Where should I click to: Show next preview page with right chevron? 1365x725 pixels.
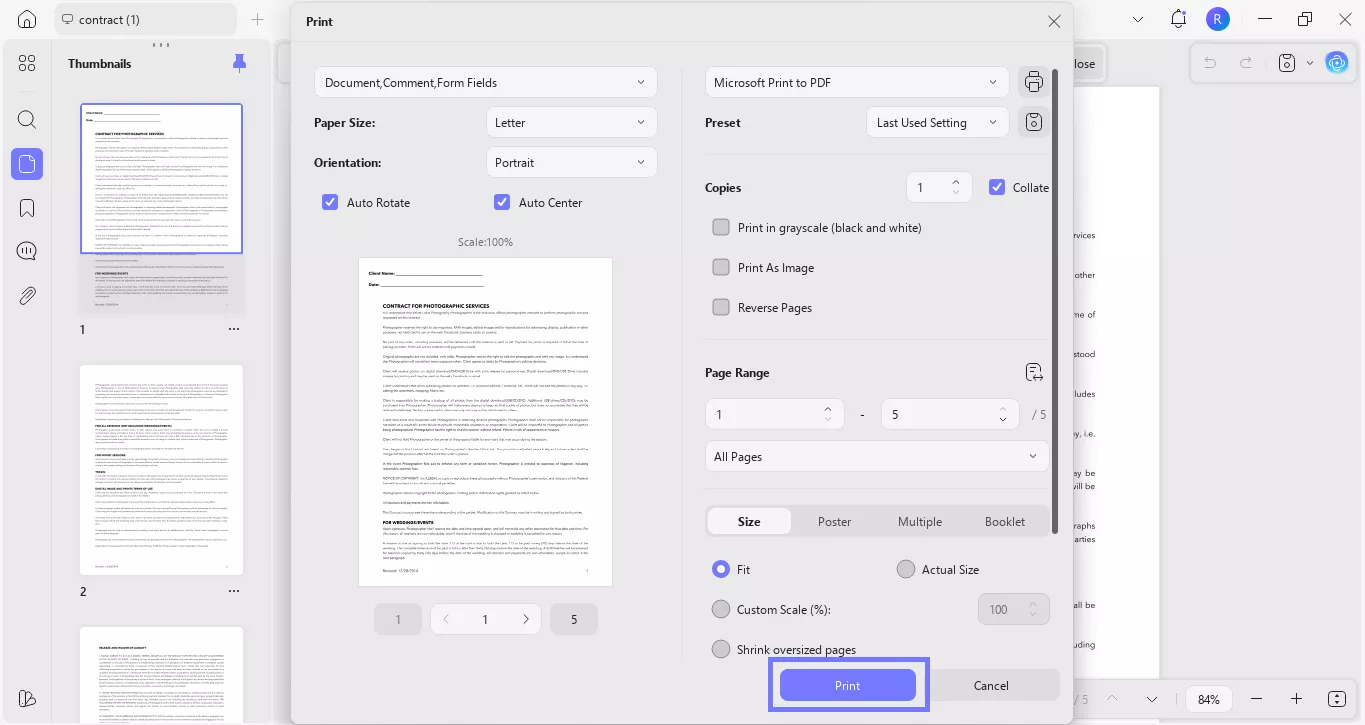pyautogui.click(x=526, y=619)
